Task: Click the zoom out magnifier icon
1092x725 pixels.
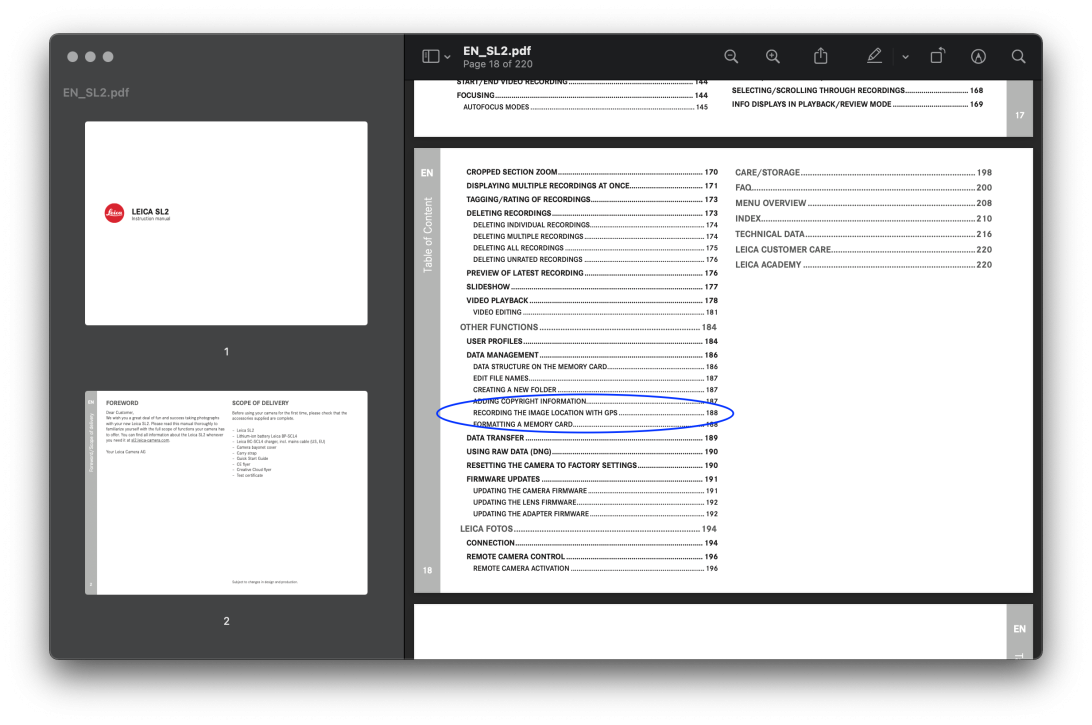Action: (731, 57)
